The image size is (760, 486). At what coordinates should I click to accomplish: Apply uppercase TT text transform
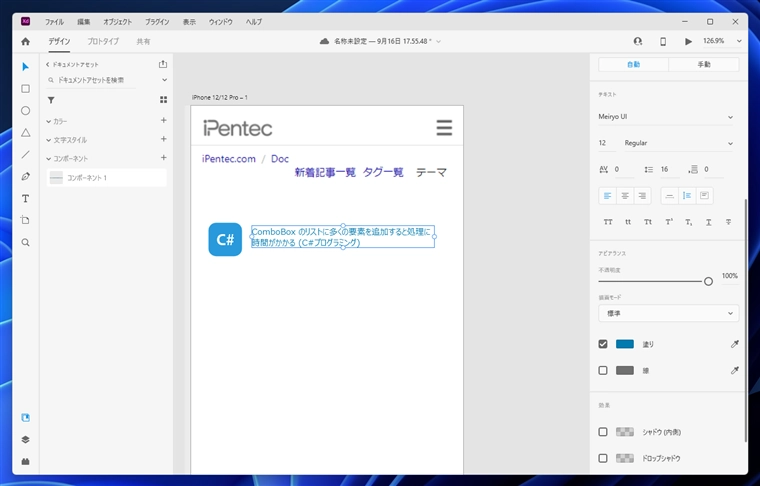(x=608, y=222)
